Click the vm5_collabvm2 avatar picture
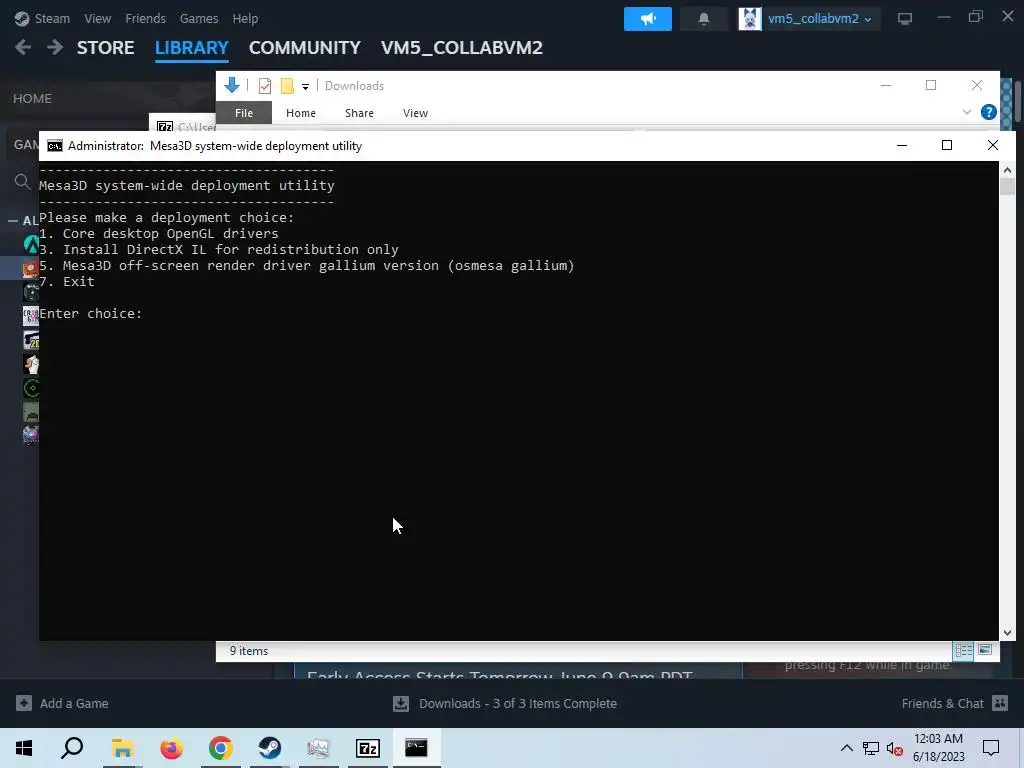1024x768 pixels. point(750,19)
